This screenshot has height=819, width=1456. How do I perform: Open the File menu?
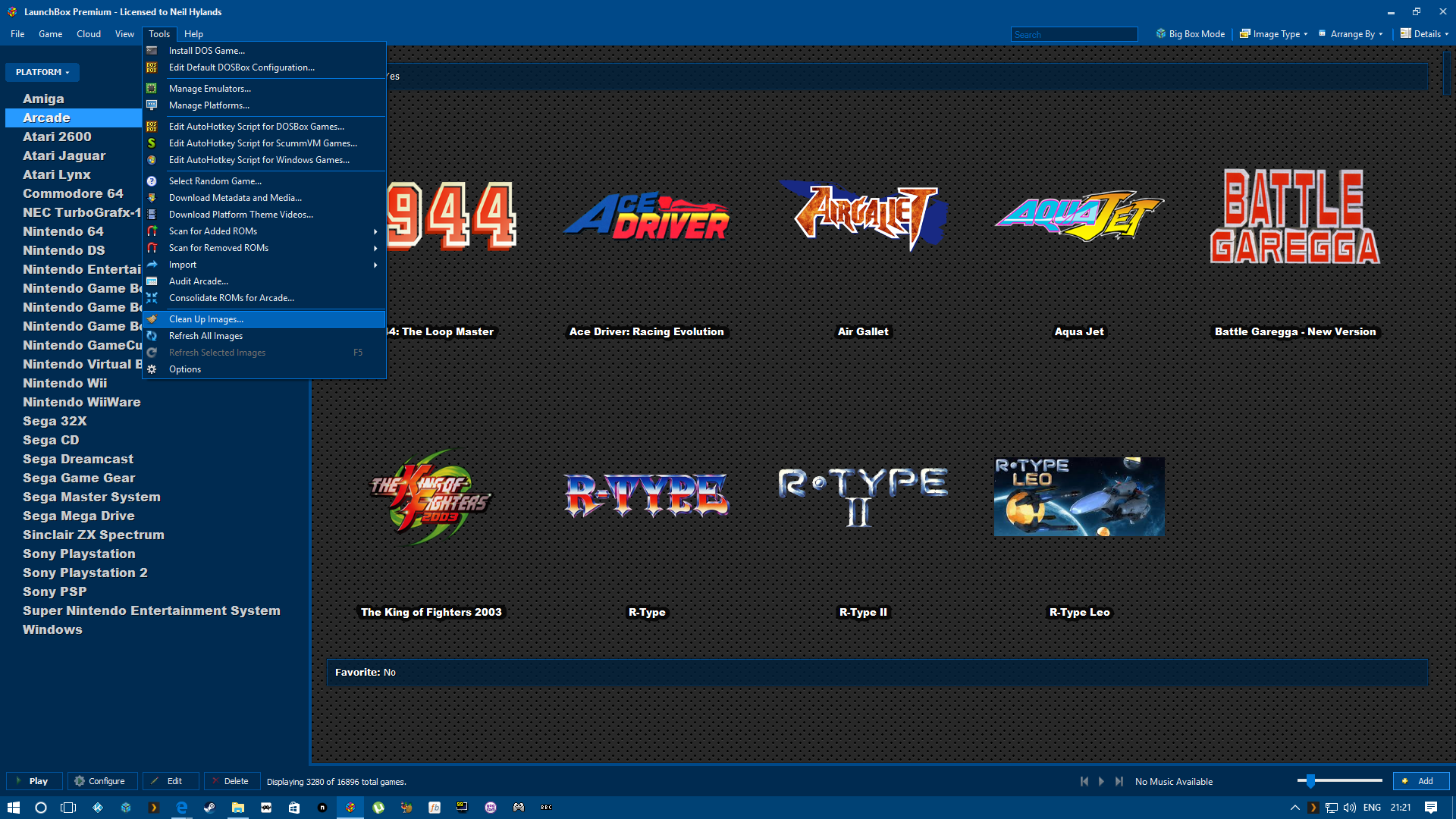click(17, 34)
